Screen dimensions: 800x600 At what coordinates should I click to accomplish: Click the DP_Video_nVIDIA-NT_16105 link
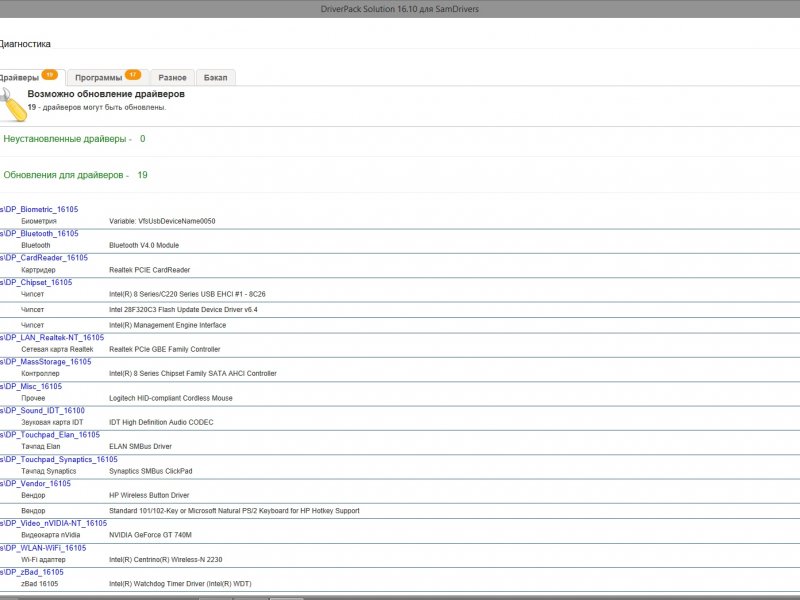tap(54, 523)
